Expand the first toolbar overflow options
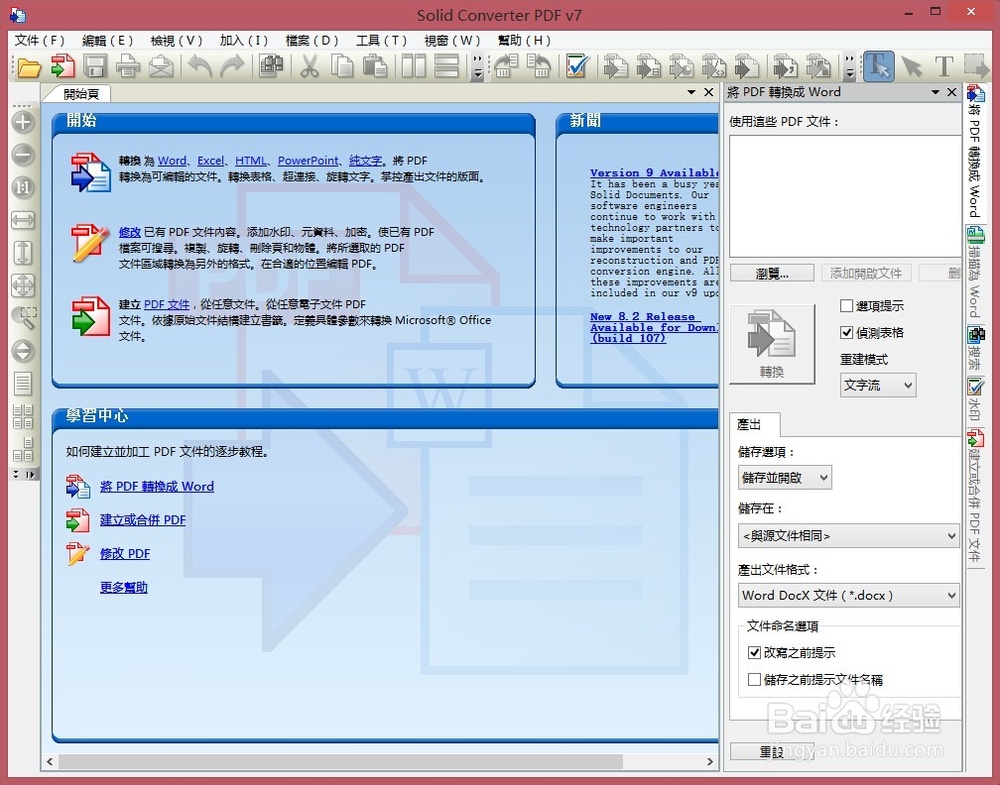Image resolution: width=1000 pixels, height=785 pixels. click(478, 67)
